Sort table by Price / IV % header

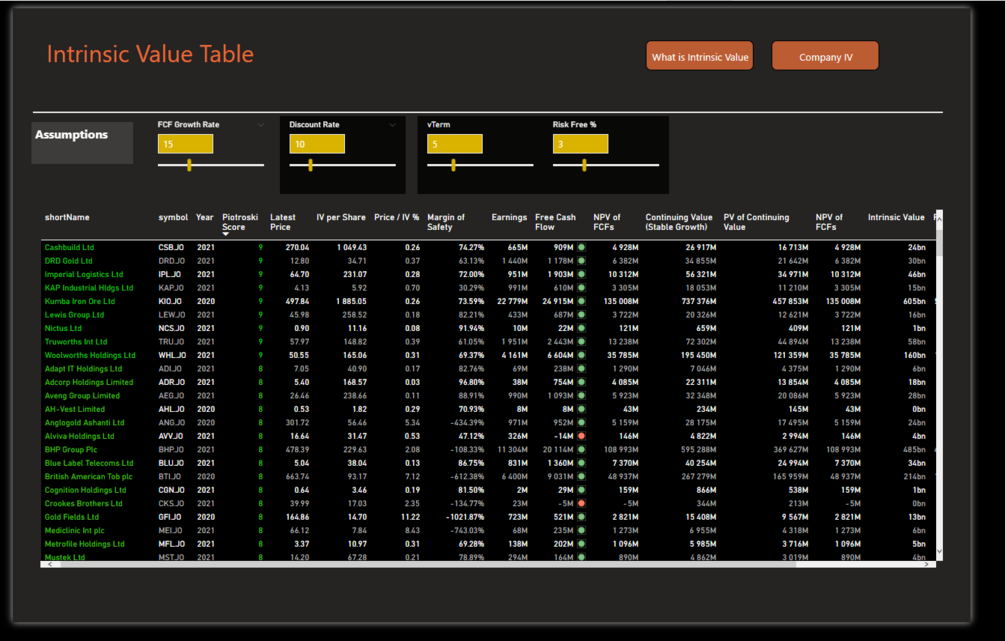397,217
